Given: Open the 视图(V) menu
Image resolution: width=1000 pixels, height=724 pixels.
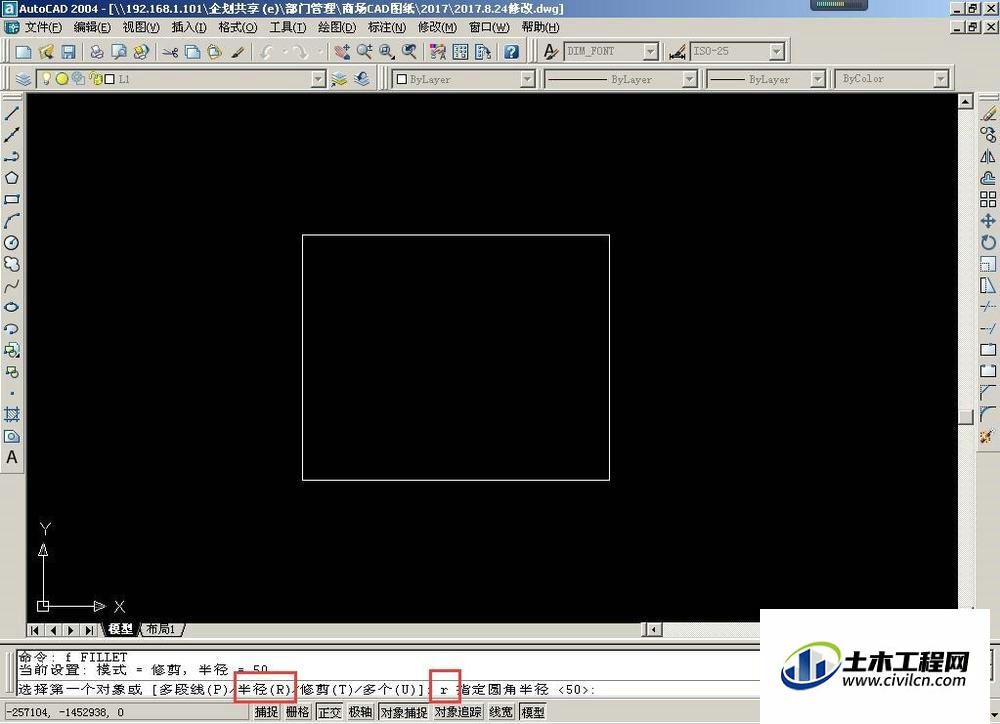Looking at the screenshot, I should coord(141,27).
